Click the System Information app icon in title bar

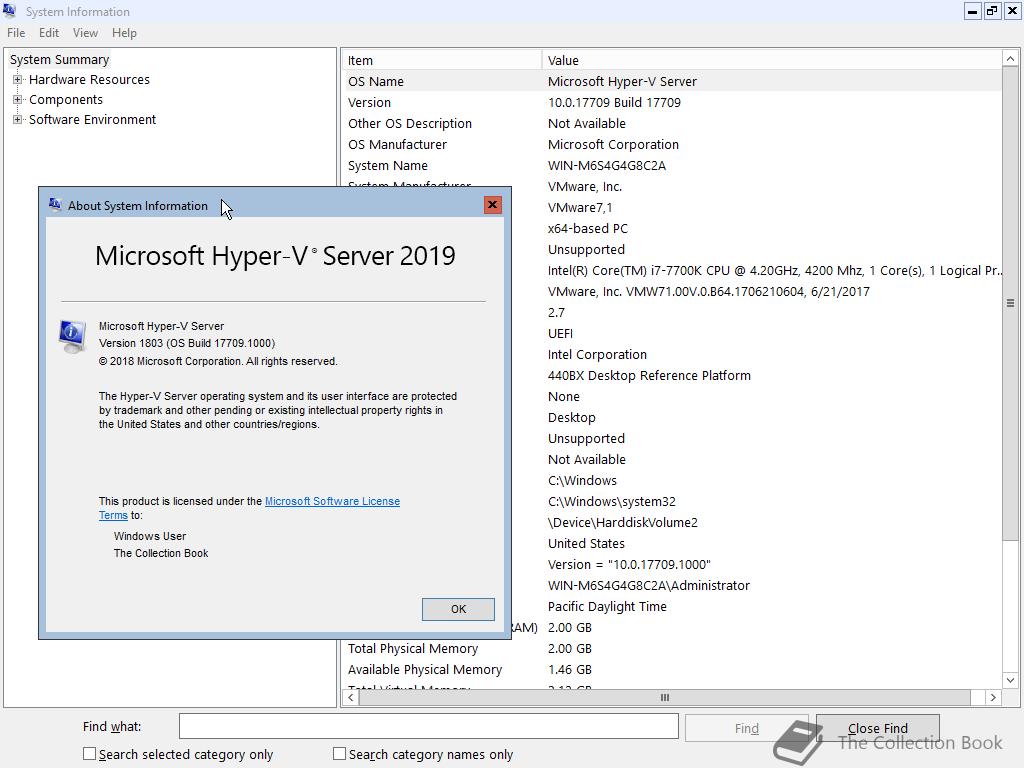click(9, 10)
